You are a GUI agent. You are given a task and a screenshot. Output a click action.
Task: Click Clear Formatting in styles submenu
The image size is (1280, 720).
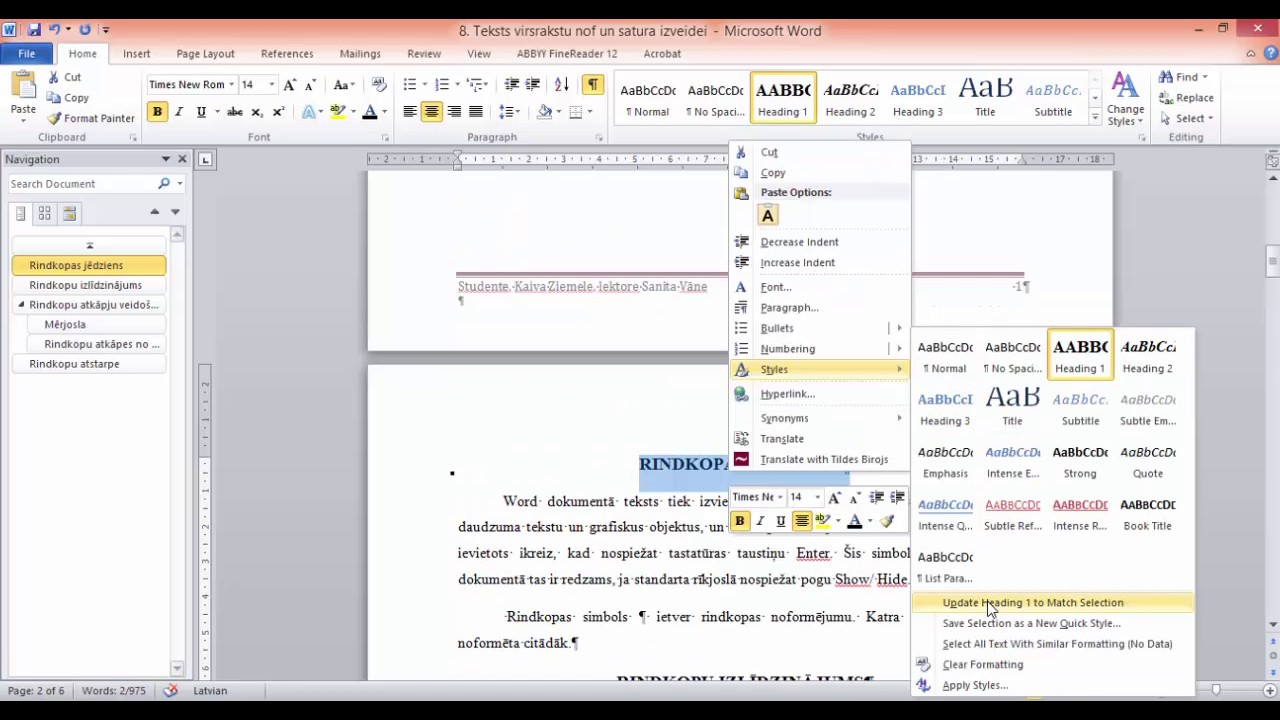point(1052,665)
